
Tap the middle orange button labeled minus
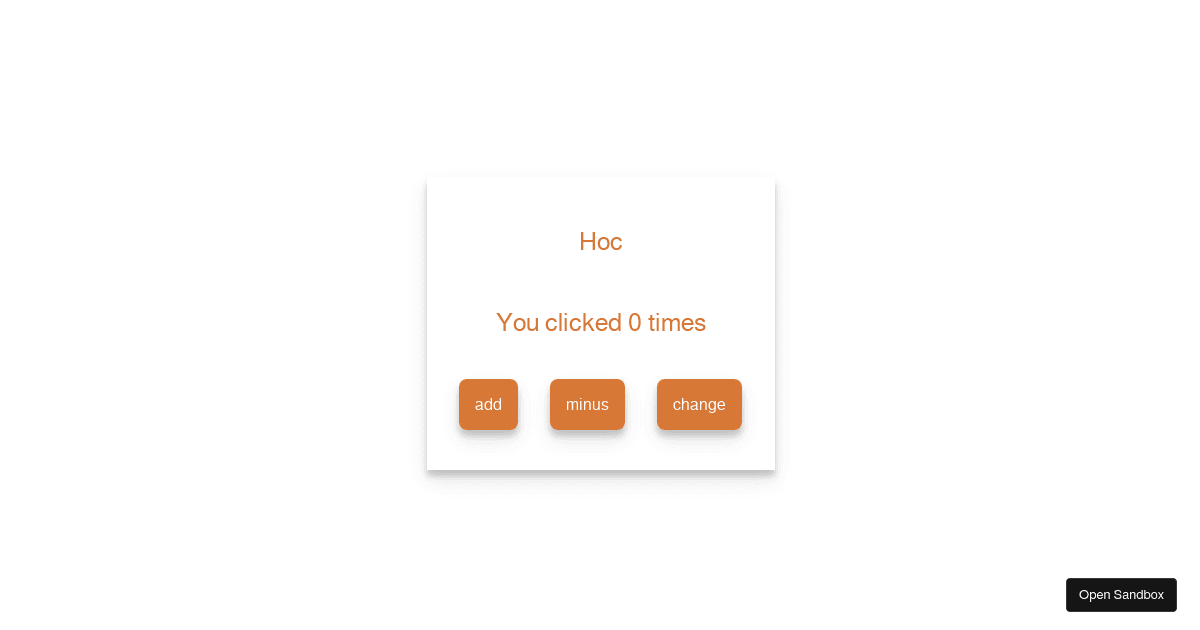click(x=587, y=404)
